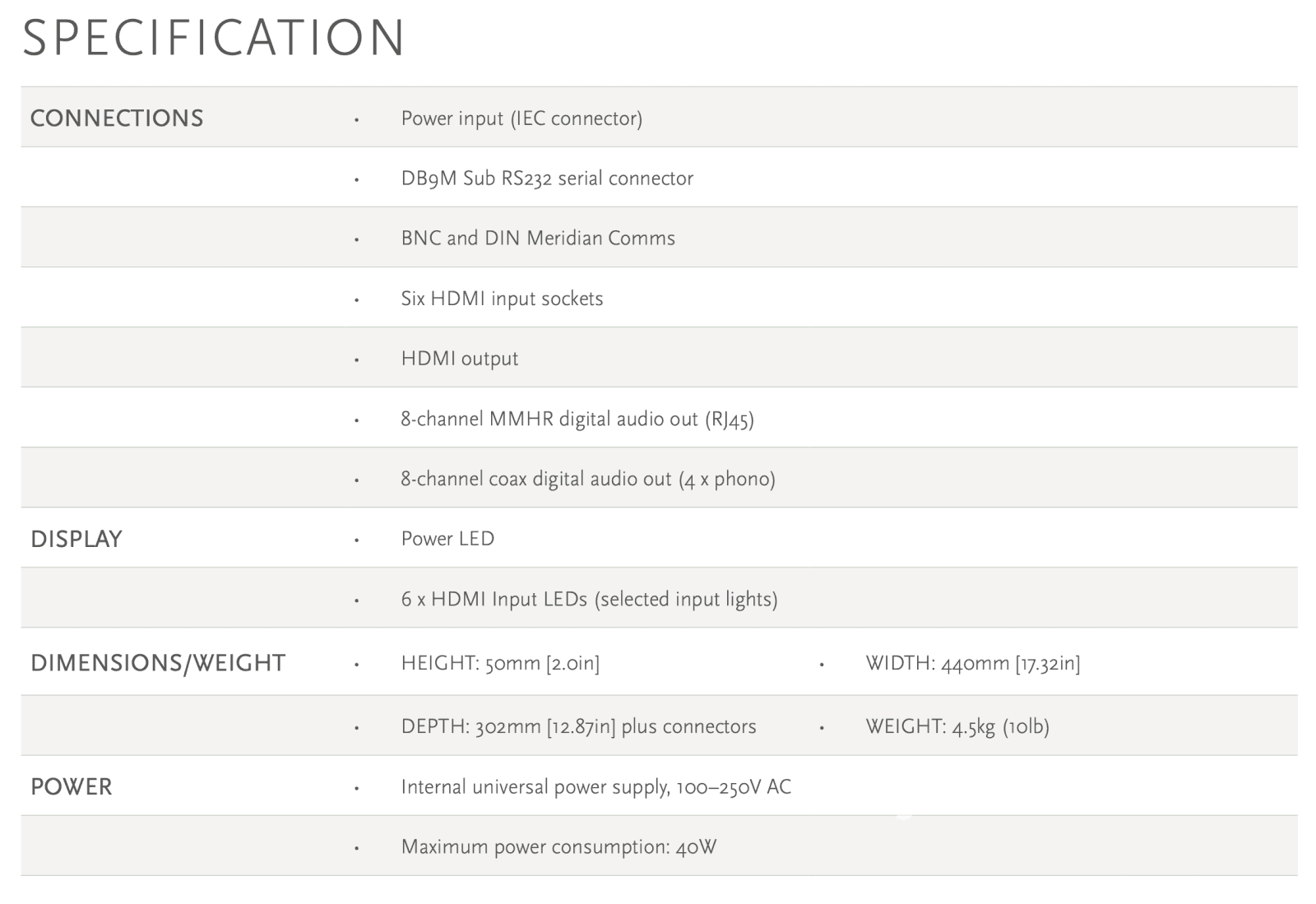Click the WIDTH: 440mm dimension
1316x904 pixels.
pos(973,663)
